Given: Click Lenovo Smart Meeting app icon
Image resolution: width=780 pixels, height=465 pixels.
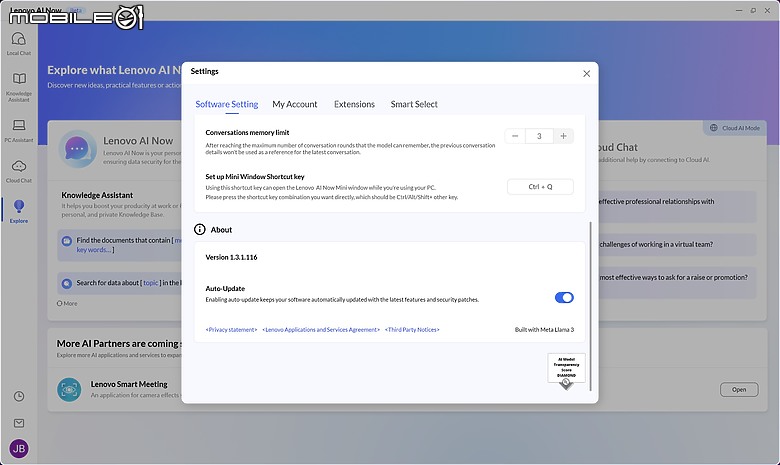Looking at the screenshot, I should 69,389.
